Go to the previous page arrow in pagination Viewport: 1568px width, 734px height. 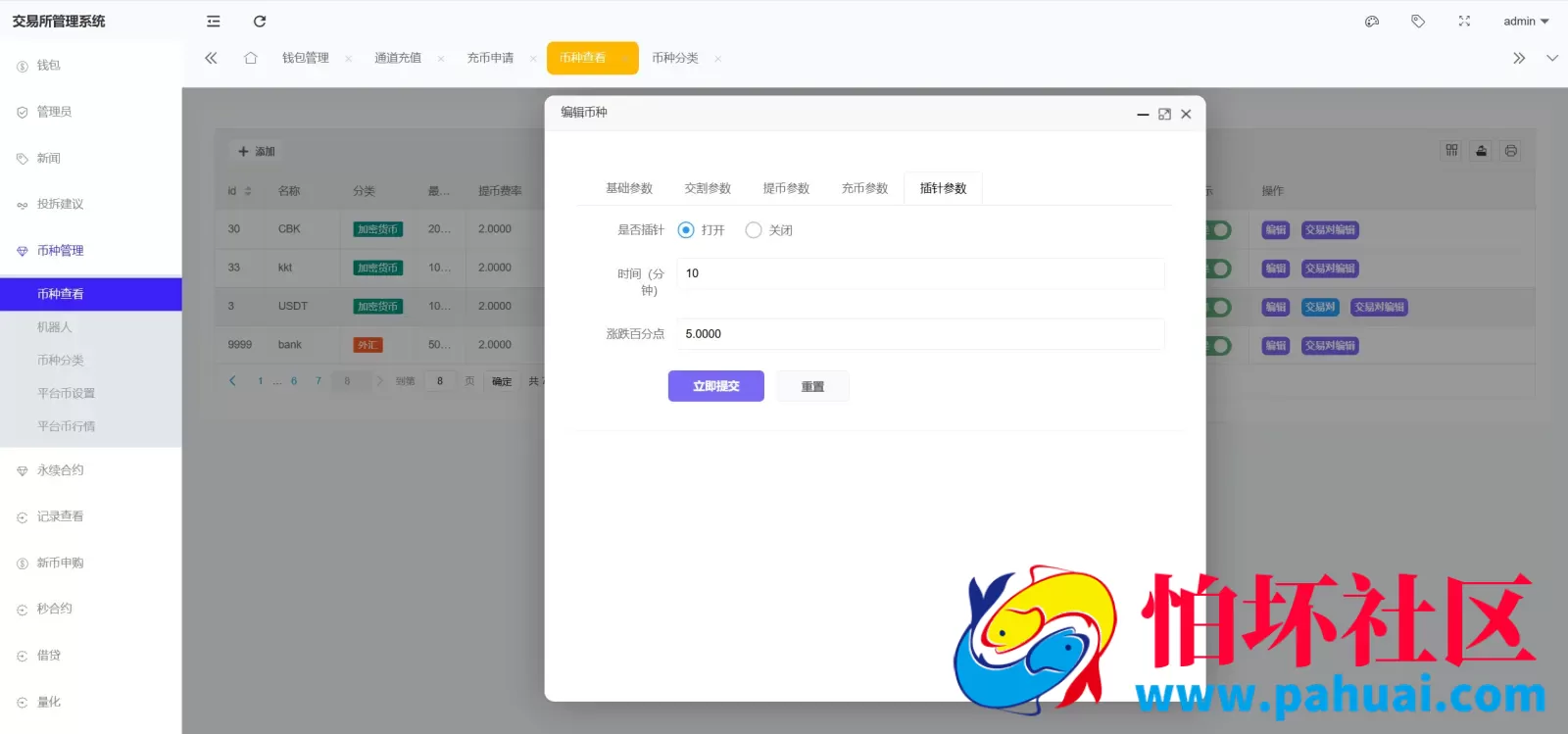(x=232, y=381)
